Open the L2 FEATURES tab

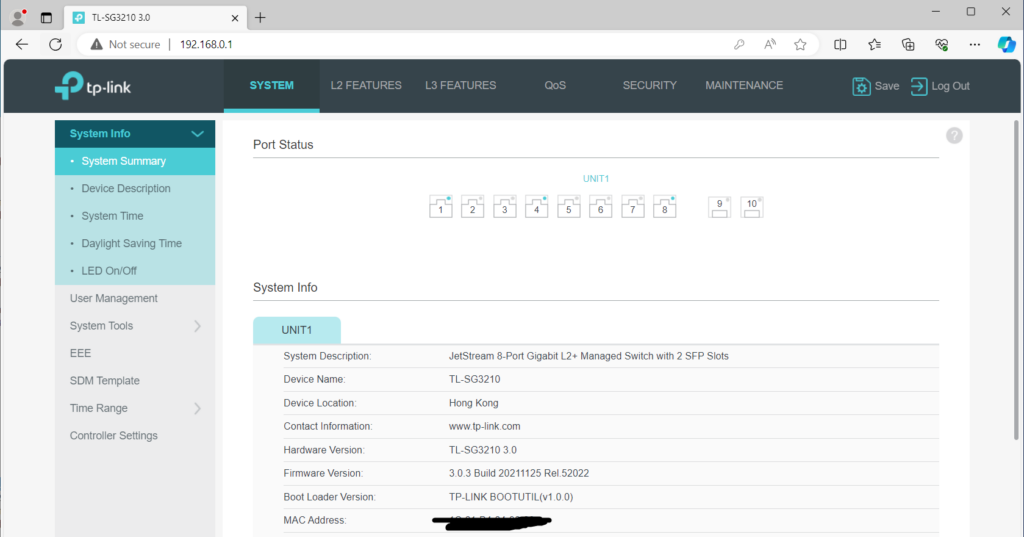coord(366,86)
